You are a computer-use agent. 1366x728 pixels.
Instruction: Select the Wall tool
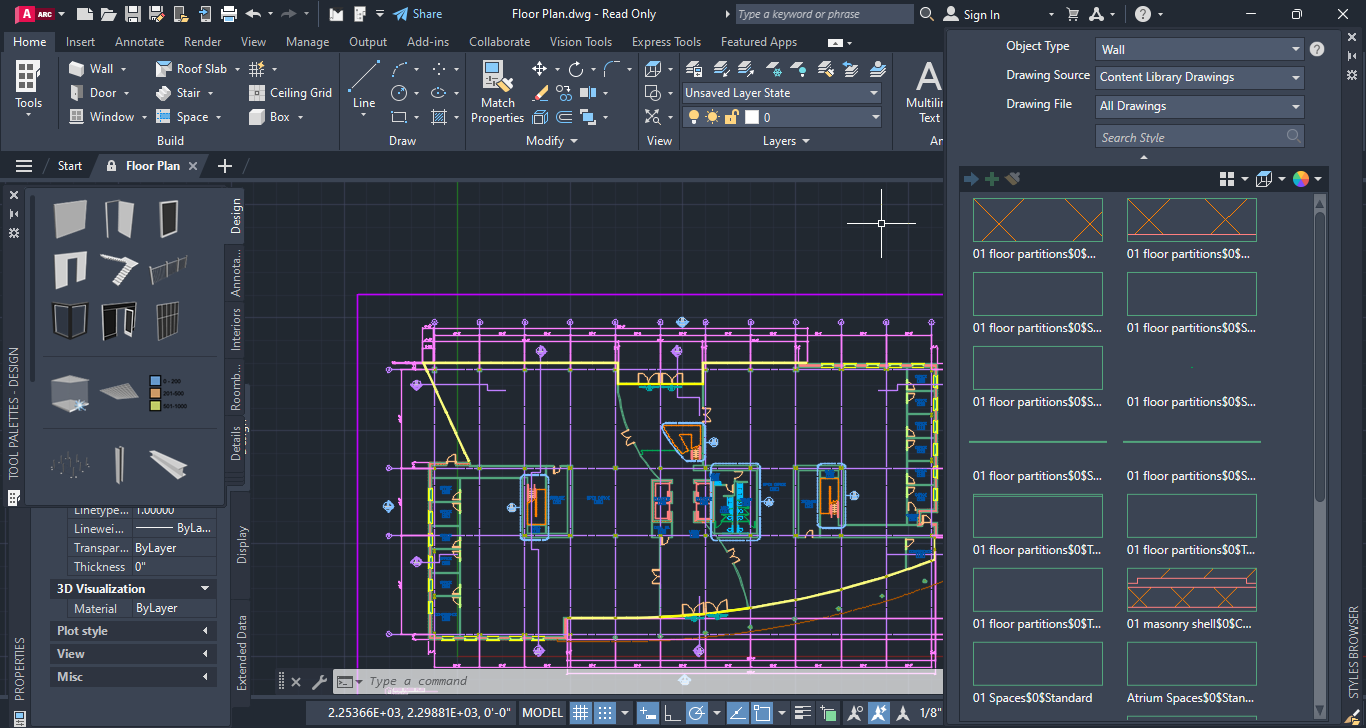92,68
